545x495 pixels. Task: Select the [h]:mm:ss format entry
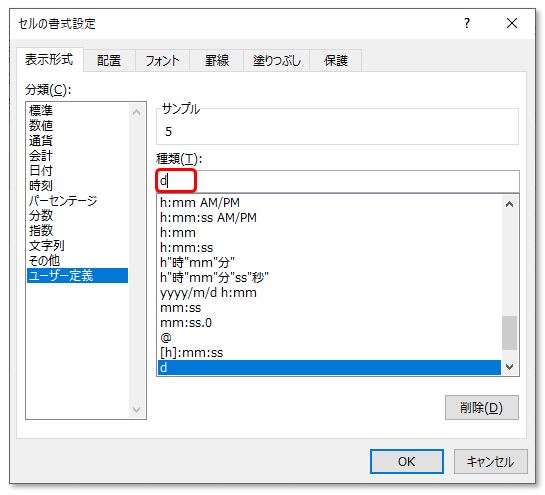192,352
